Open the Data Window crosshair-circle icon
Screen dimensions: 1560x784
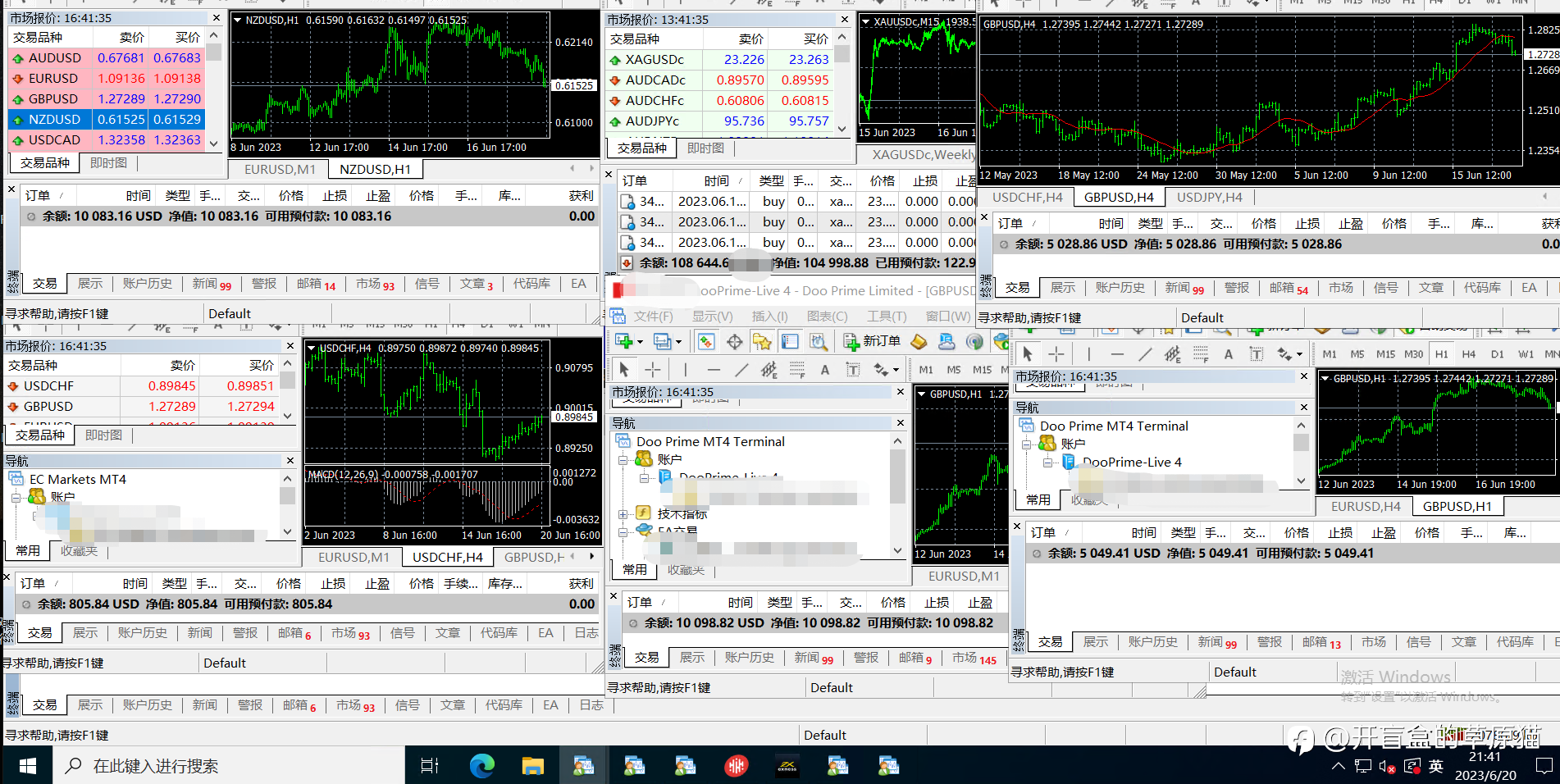click(735, 342)
